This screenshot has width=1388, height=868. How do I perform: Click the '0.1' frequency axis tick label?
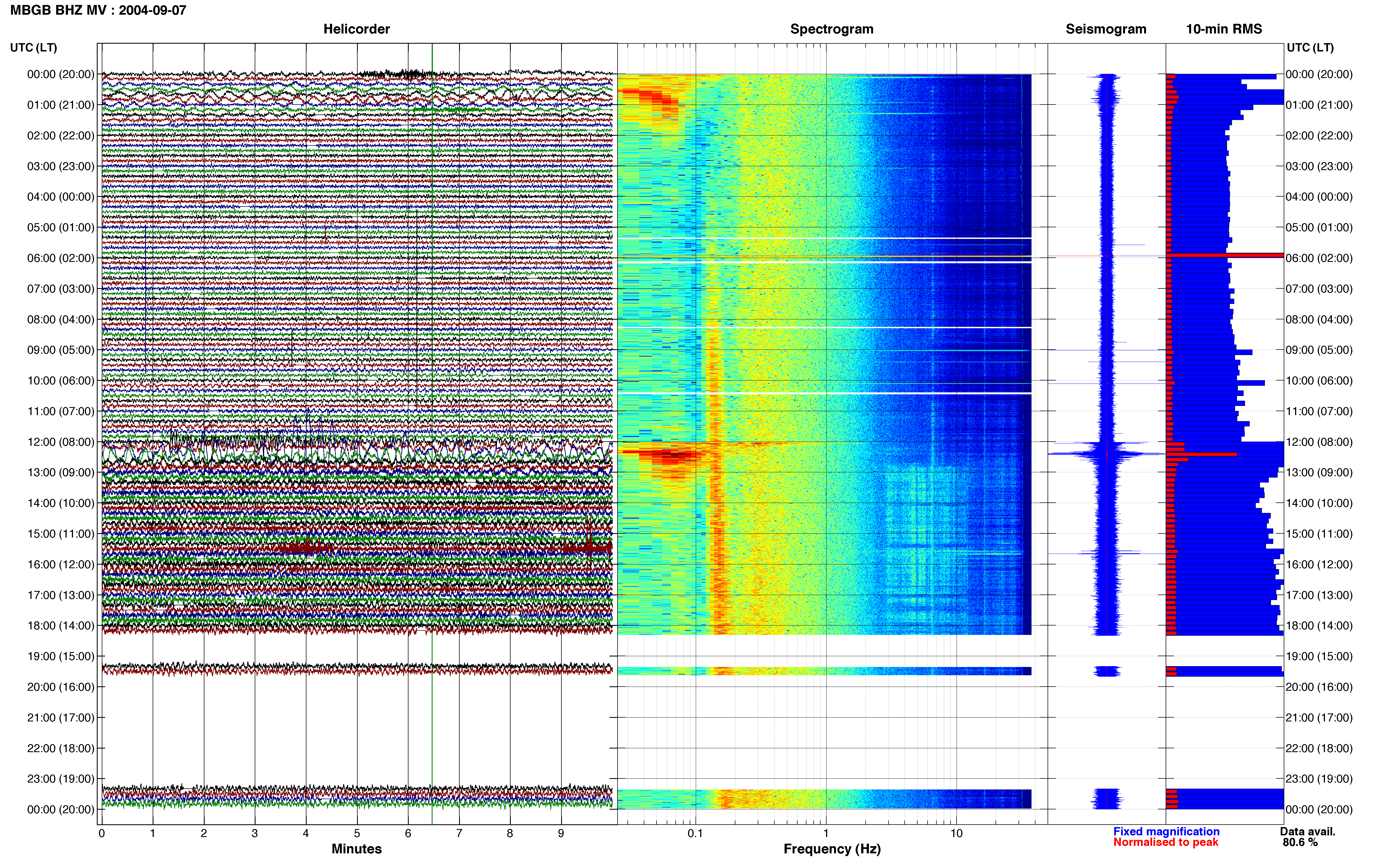coord(695,833)
